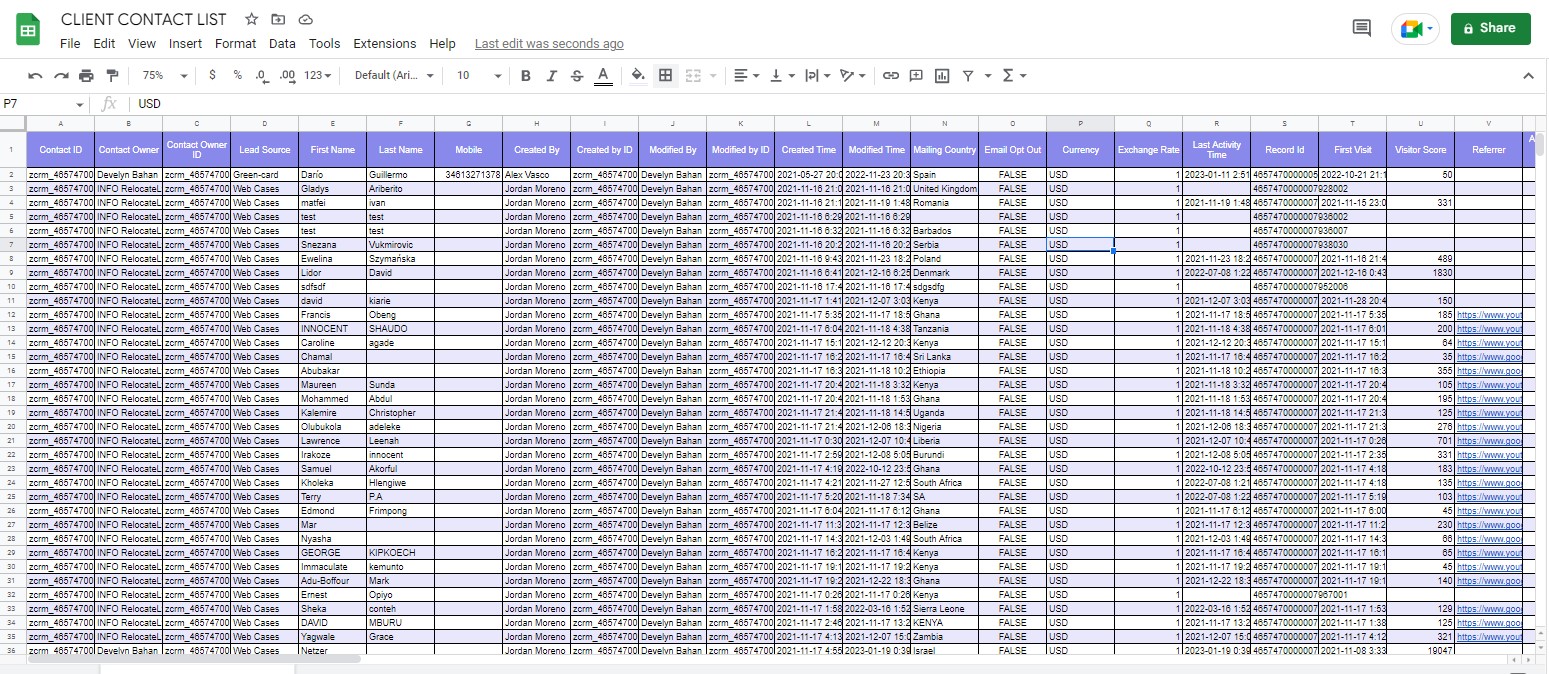Increase decimal places icon
This screenshot has height=674, width=1549.
(x=287, y=75)
